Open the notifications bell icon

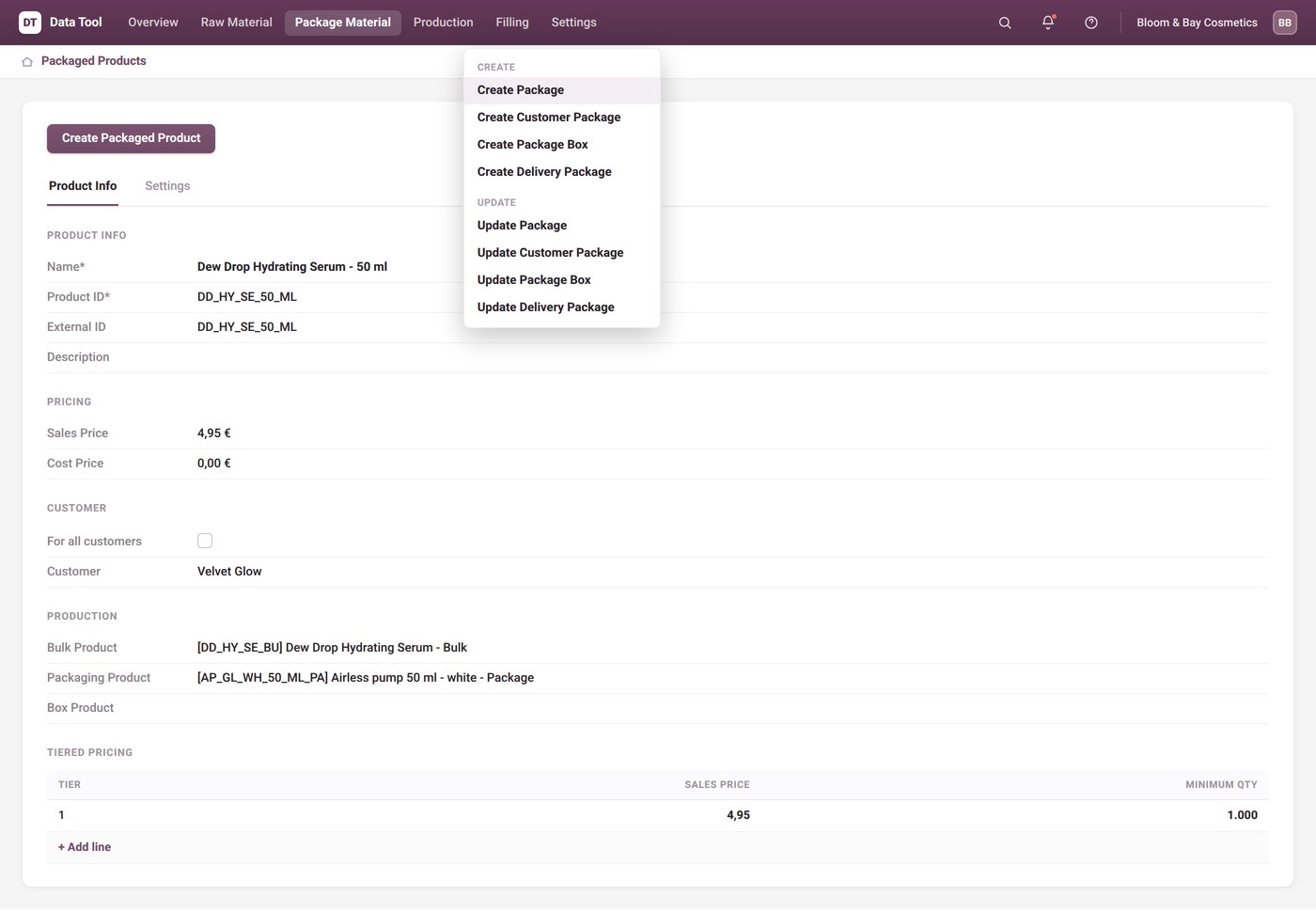pyautogui.click(x=1048, y=23)
